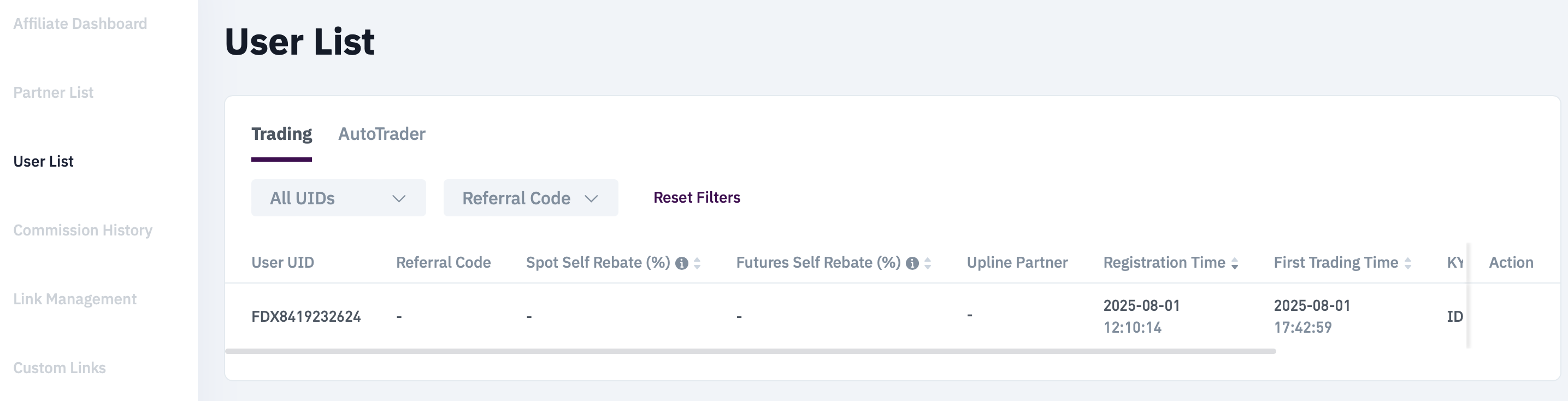
Task: Click the horizontal table scrollbar
Action: [750, 351]
